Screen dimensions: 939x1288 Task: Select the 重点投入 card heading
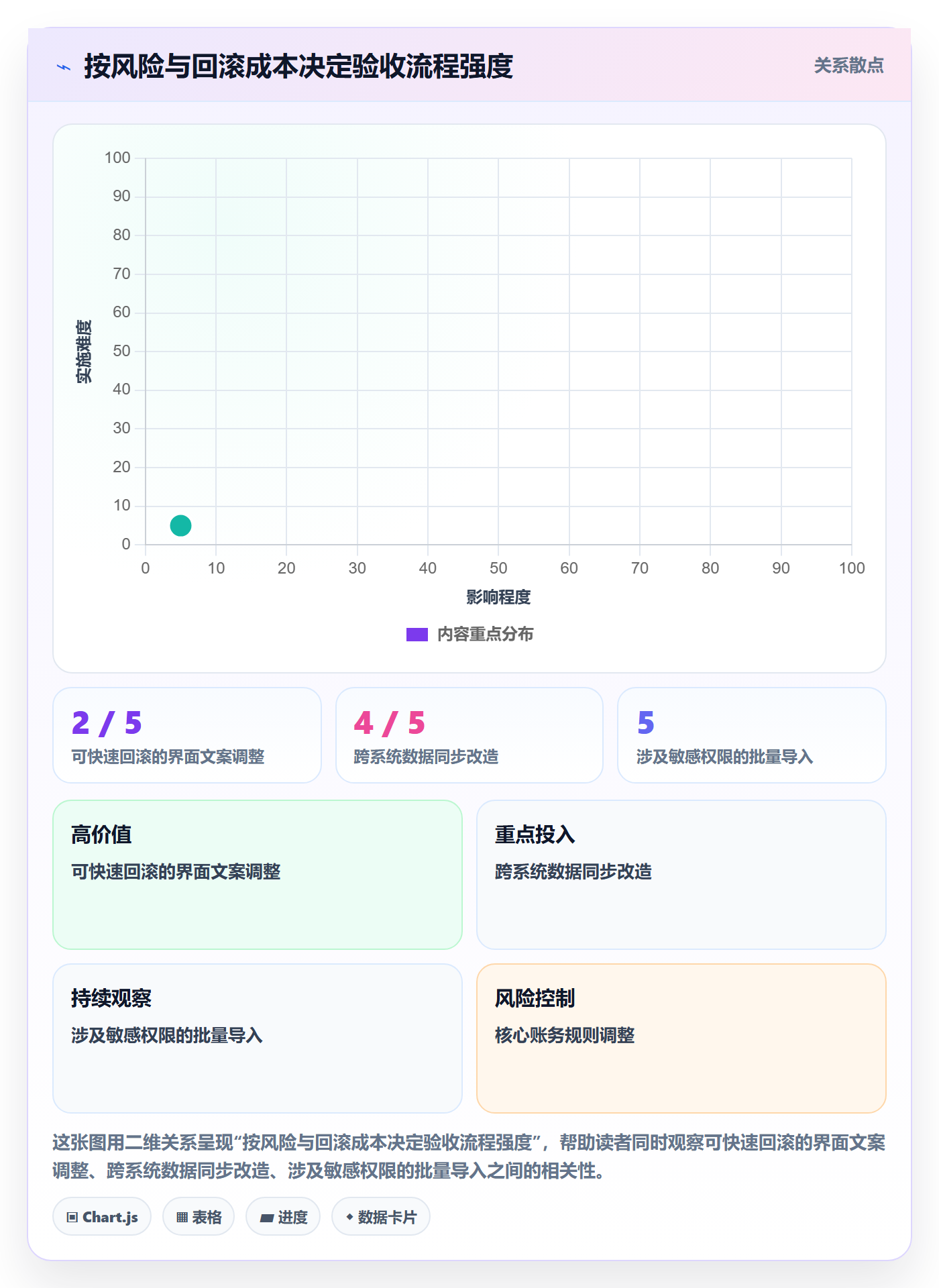click(535, 835)
